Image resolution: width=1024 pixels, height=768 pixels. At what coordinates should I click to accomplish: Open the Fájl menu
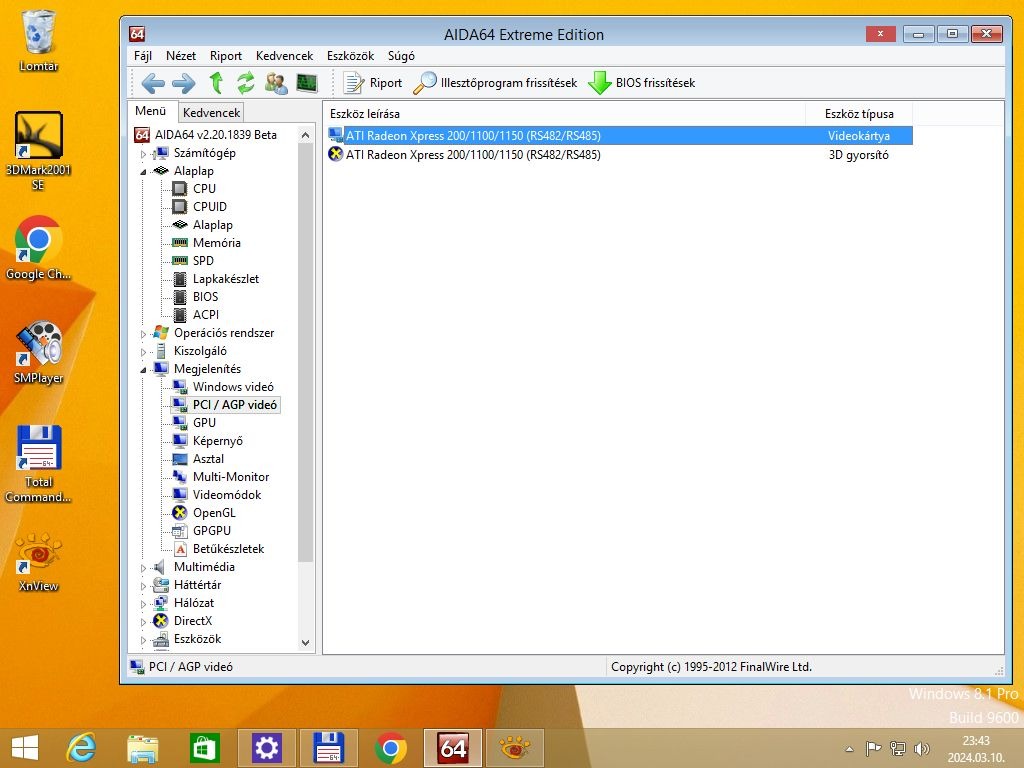[143, 56]
